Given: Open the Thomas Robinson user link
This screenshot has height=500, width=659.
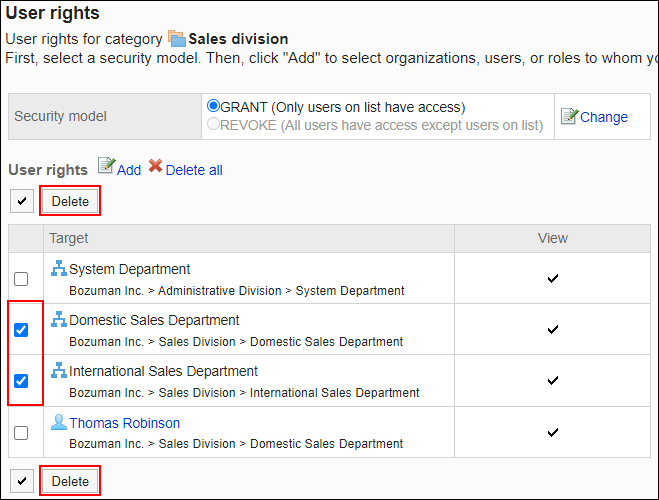Looking at the screenshot, I should (x=124, y=423).
